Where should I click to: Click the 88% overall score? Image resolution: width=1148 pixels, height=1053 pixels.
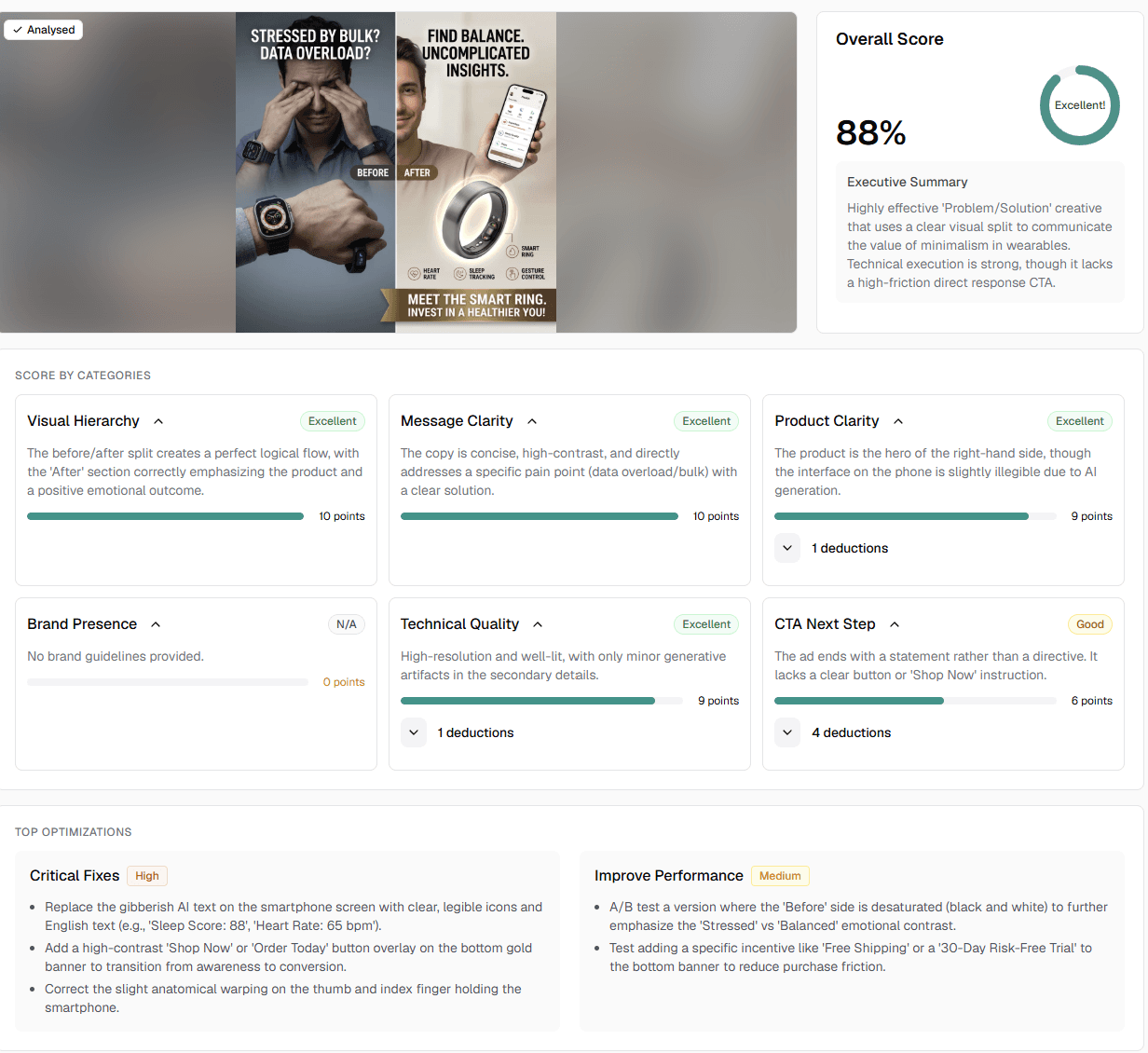pyautogui.click(x=870, y=132)
